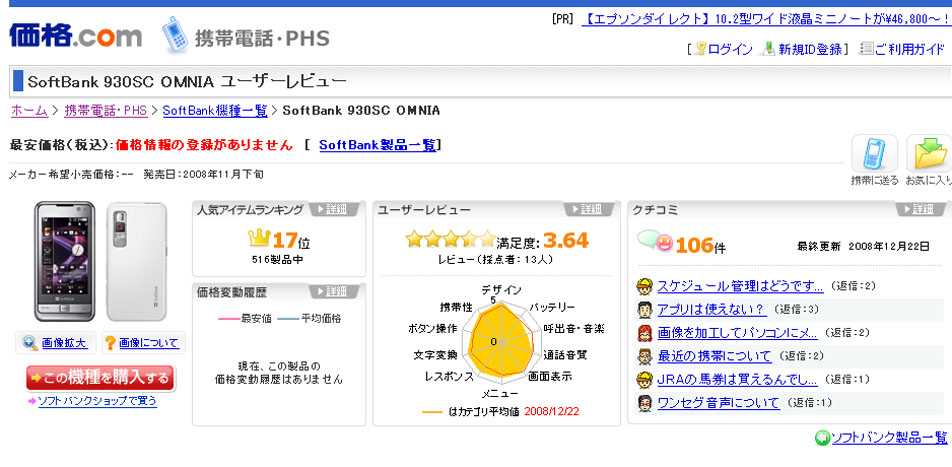Viewport: 952px width, 467px height.
Task: Click the avatar beside JRAの馬券 thread
Action: click(644, 380)
